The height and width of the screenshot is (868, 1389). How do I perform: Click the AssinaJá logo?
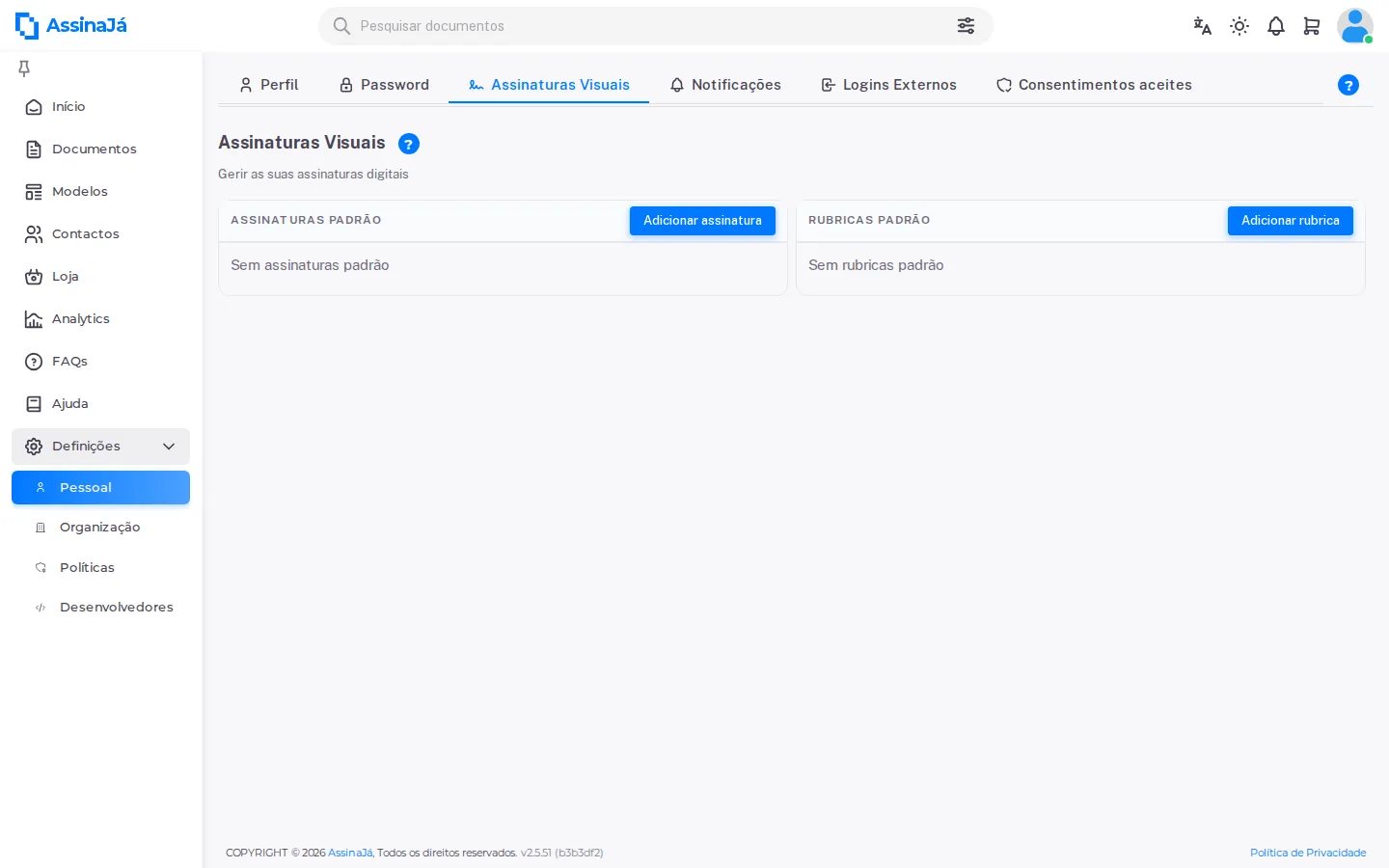tap(71, 25)
